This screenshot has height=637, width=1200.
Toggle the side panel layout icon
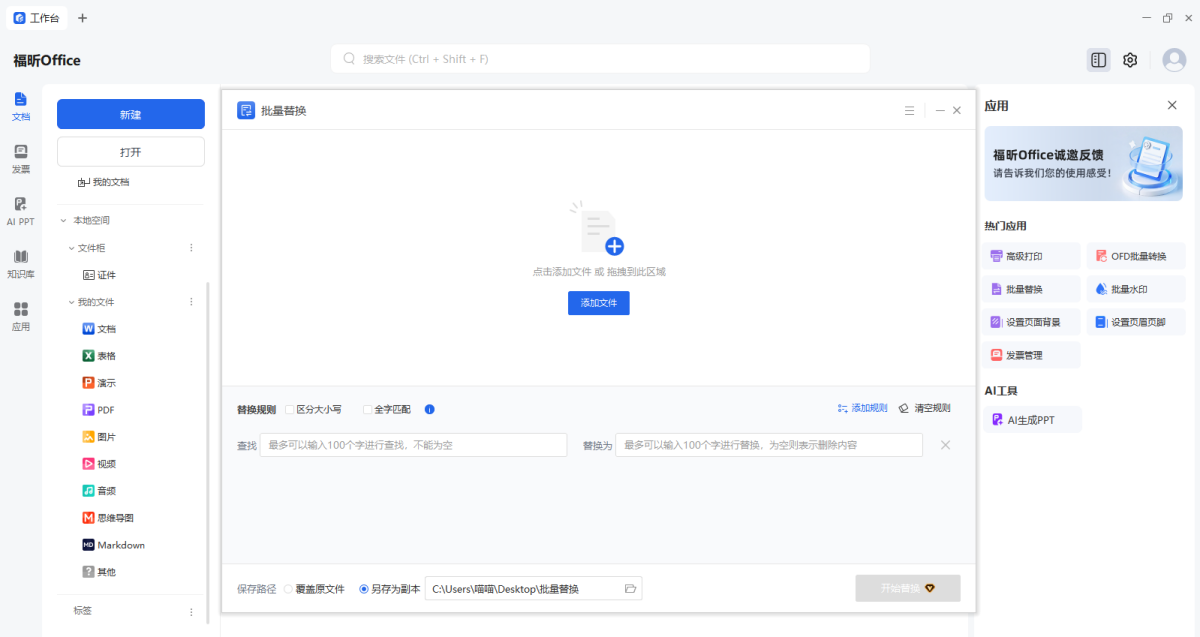tap(1099, 60)
